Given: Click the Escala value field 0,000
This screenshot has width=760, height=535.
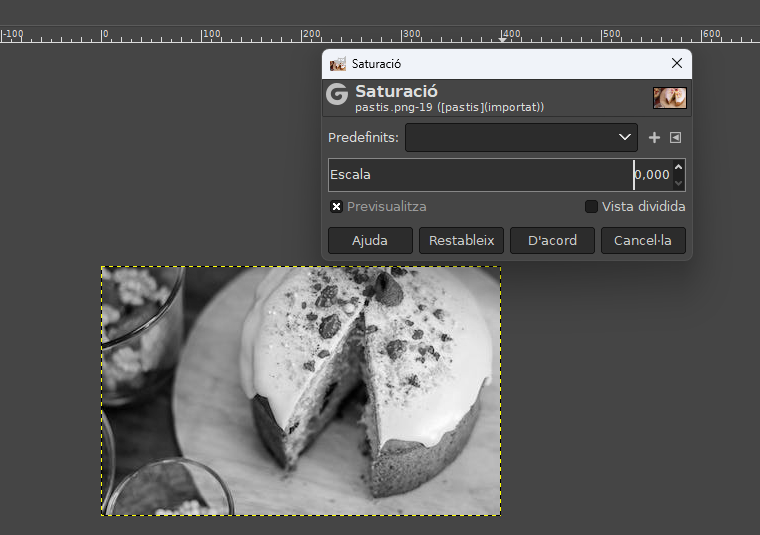Looking at the screenshot, I should tap(652, 175).
